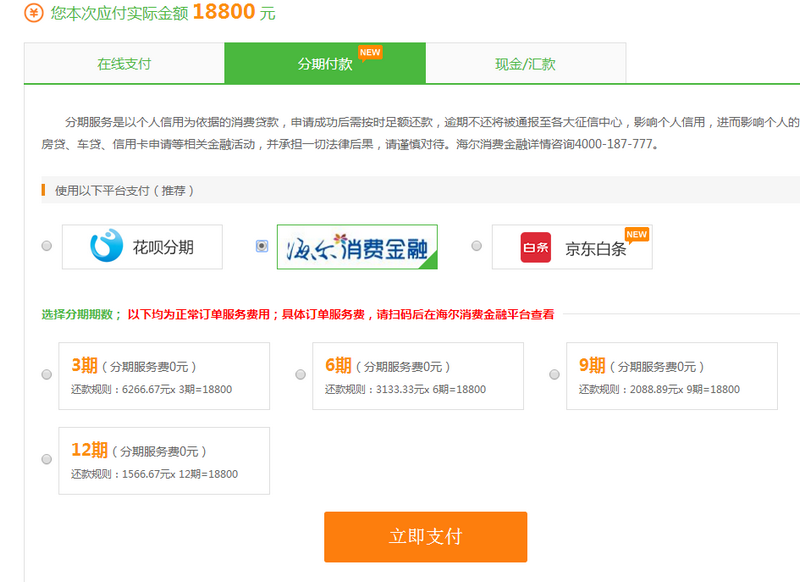Click the 京东白条 text logo
The image size is (800, 582).
coord(597,247)
